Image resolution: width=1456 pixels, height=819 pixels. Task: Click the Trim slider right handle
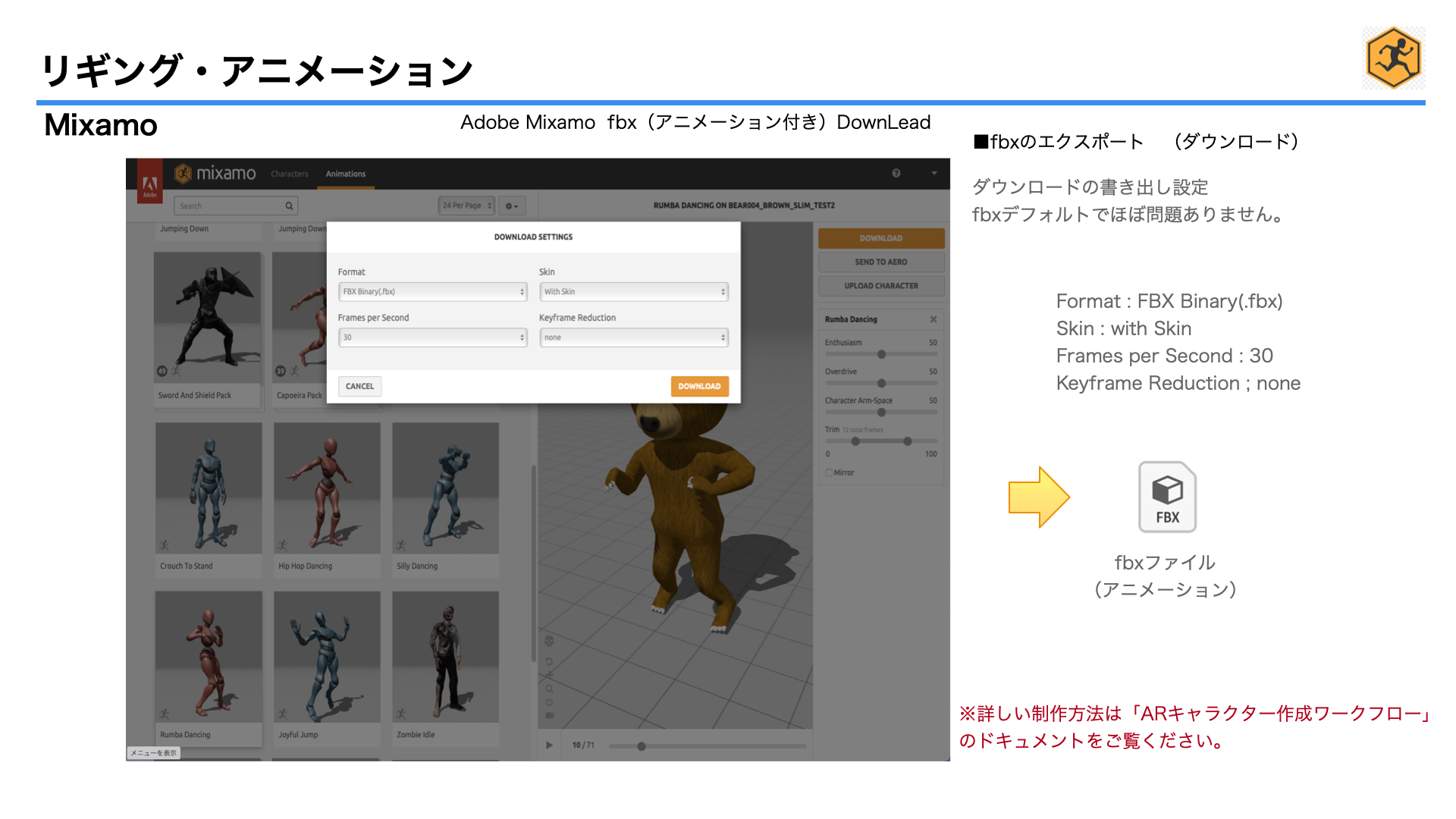(908, 441)
